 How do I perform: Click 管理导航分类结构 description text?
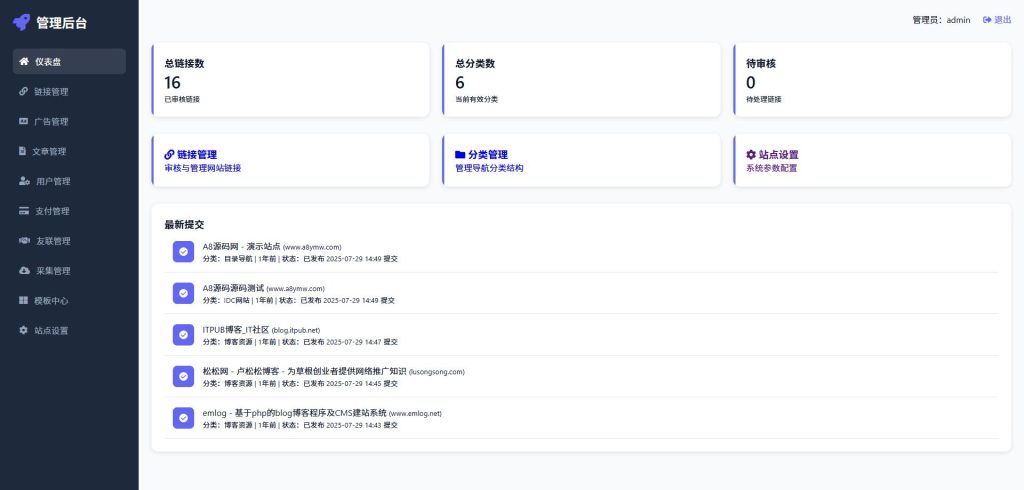click(489, 168)
